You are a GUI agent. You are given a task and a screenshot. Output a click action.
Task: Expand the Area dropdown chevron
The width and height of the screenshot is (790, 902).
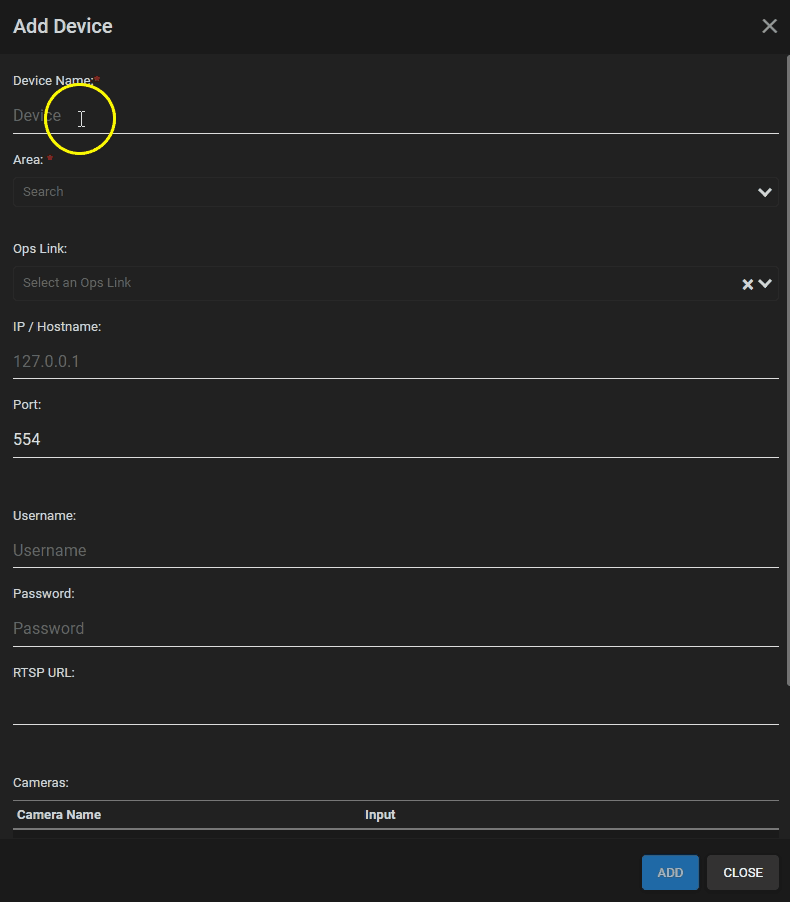tap(765, 192)
